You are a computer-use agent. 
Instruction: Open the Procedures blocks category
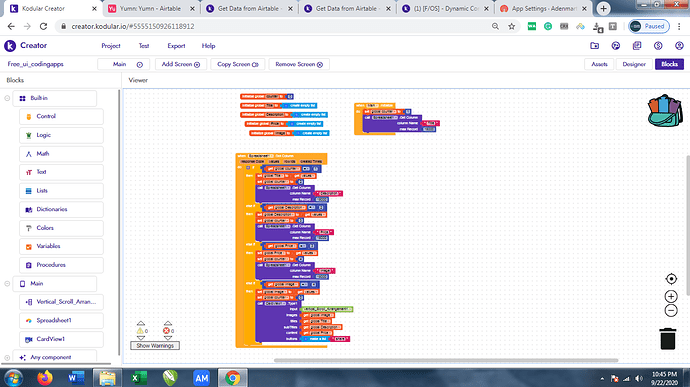(x=61, y=265)
